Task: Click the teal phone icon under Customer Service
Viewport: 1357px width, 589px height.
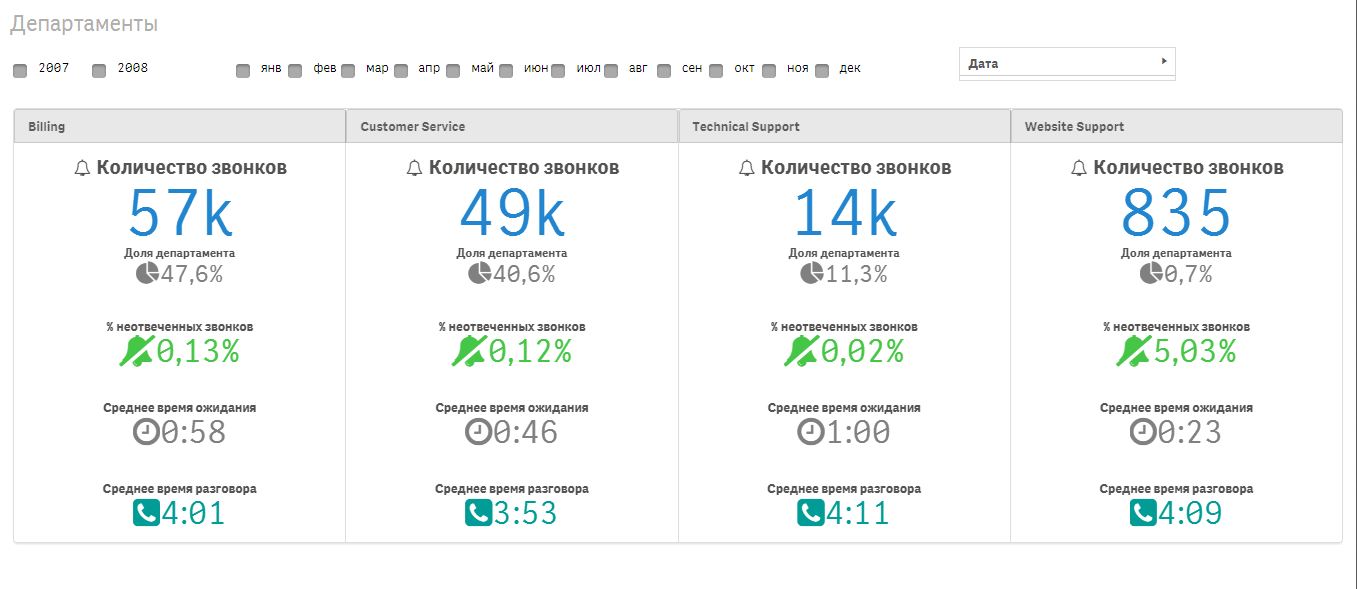Action: pyautogui.click(x=478, y=513)
